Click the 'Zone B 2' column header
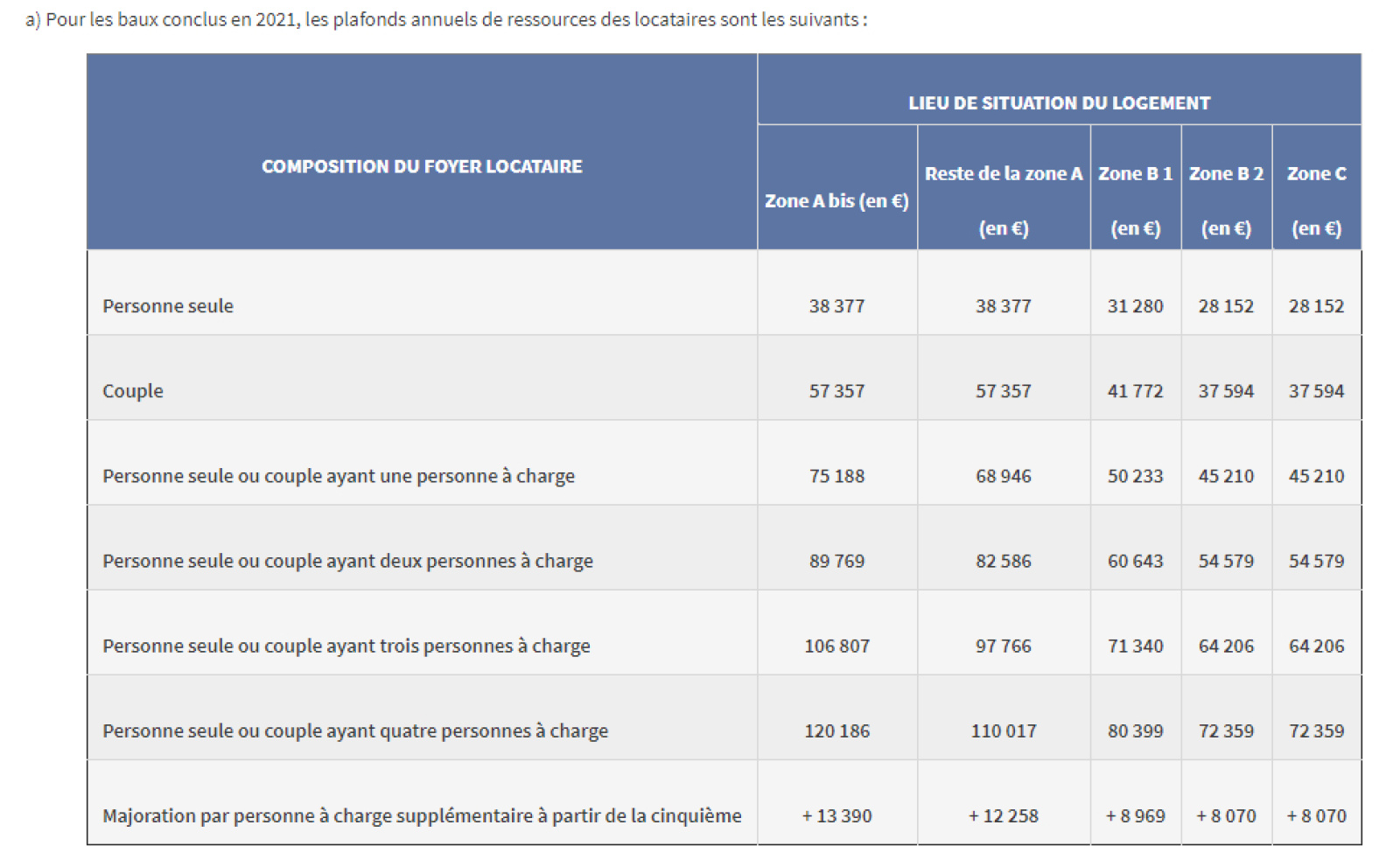The width and height of the screenshot is (1400, 867). click(x=1226, y=174)
